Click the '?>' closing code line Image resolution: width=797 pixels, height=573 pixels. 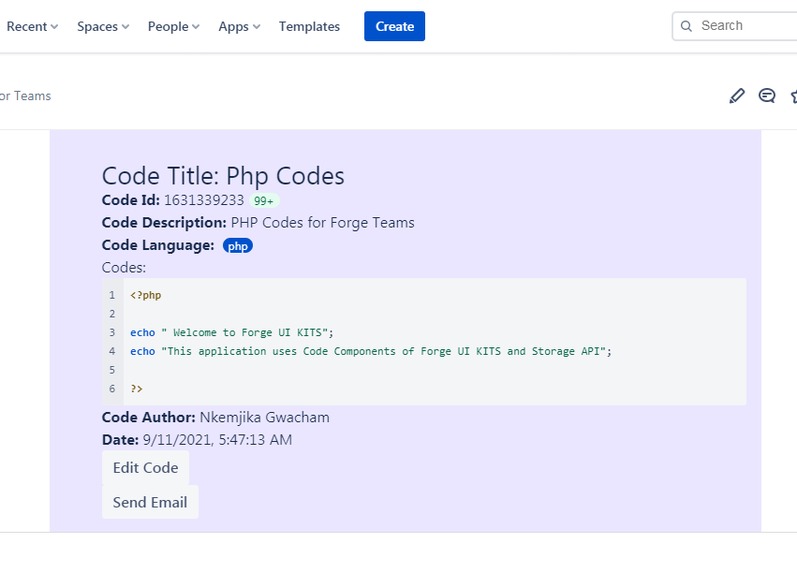pyautogui.click(x=136, y=389)
